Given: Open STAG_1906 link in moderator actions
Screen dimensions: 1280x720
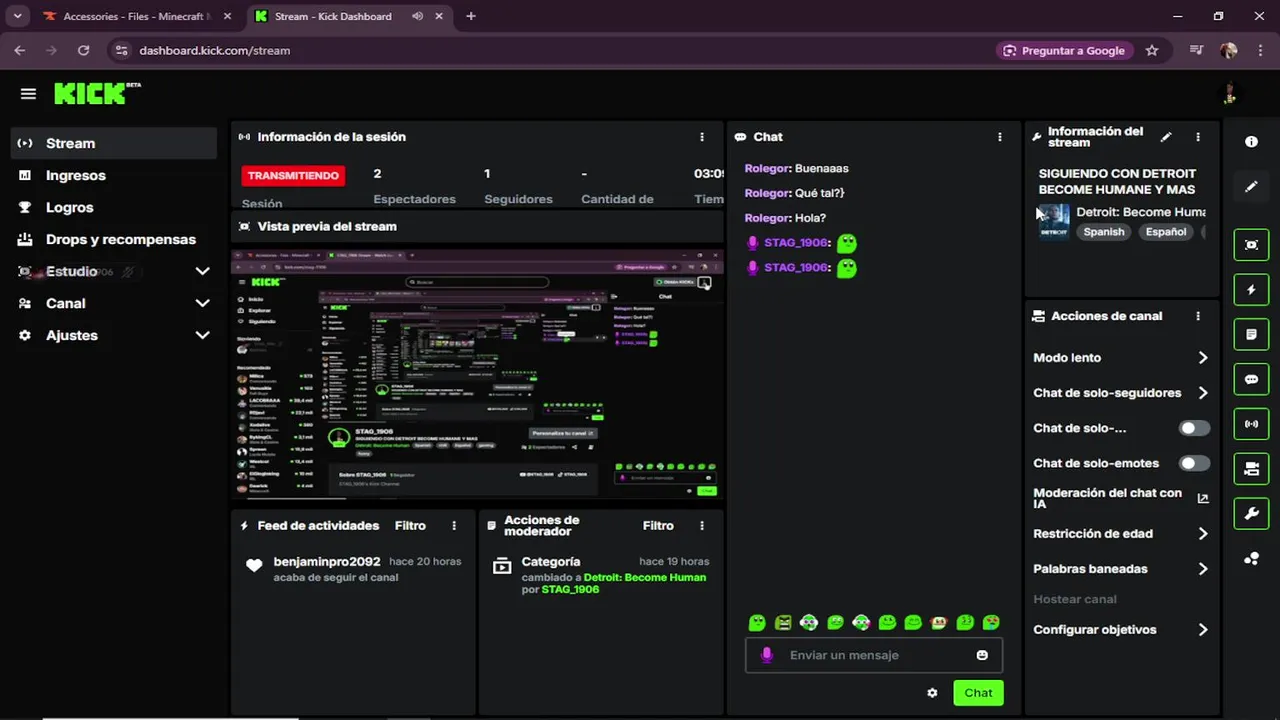Looking at the screenshot, I should (x=570, y=590).
